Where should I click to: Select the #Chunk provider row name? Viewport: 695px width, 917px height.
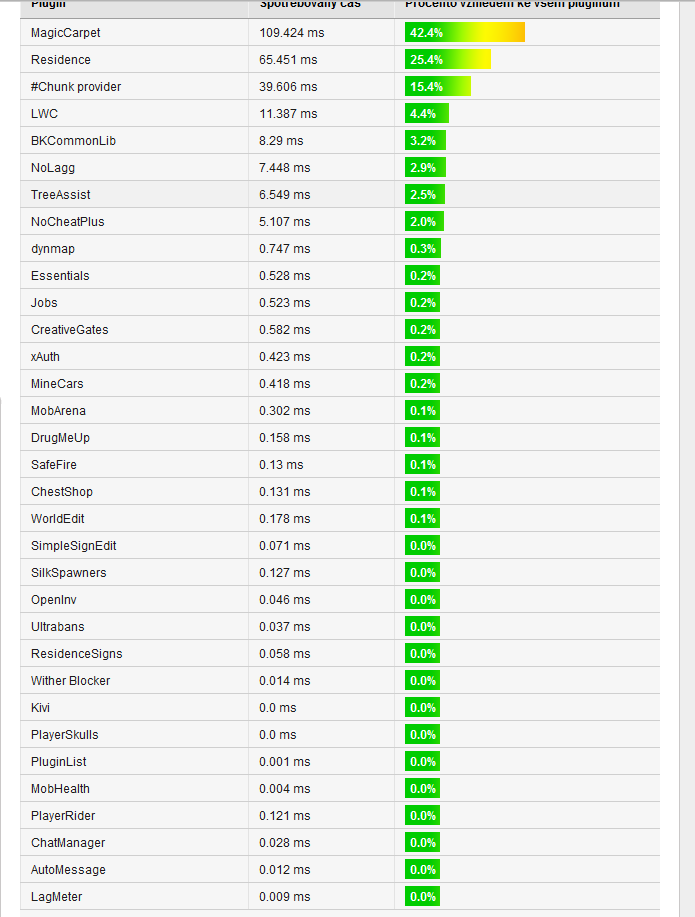pos(76,87)
